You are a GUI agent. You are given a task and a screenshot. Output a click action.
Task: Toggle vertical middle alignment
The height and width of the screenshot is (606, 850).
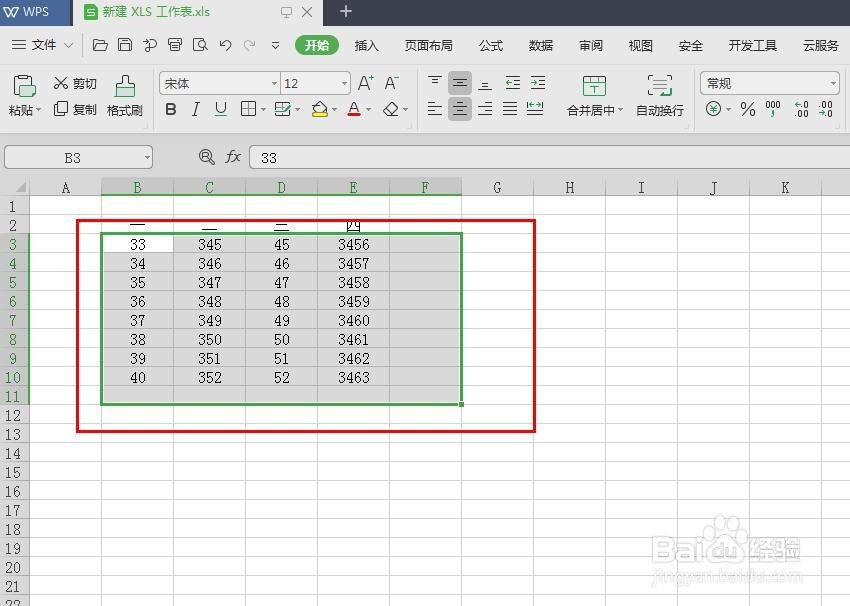460,83
